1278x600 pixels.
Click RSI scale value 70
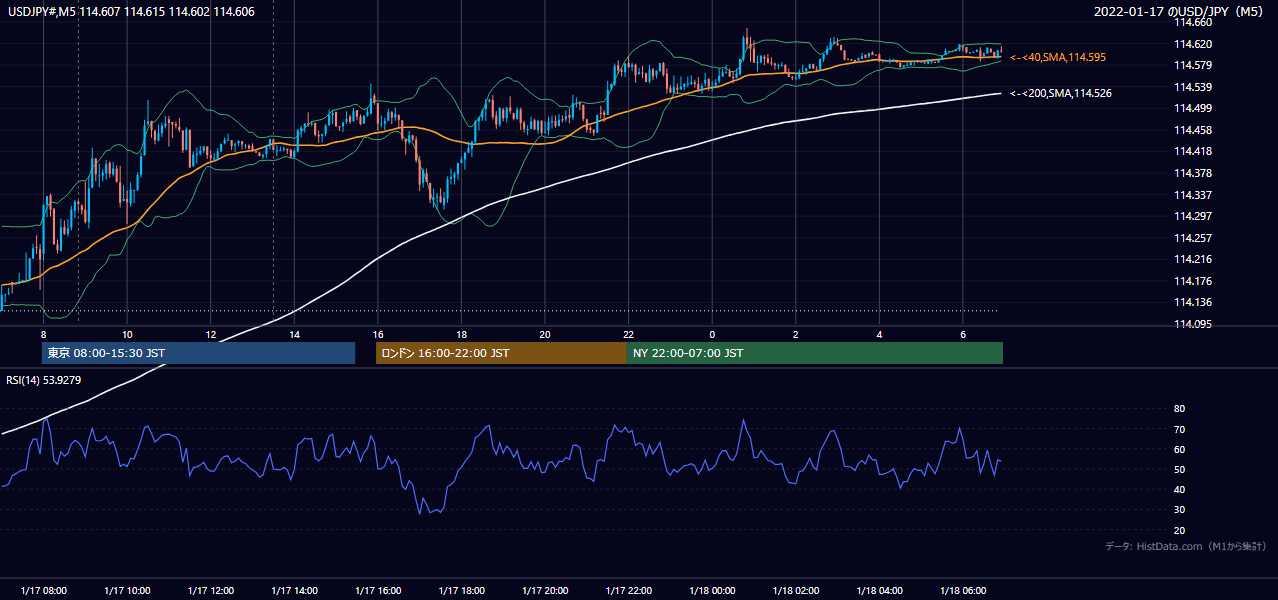click(x=1179, y=429)
